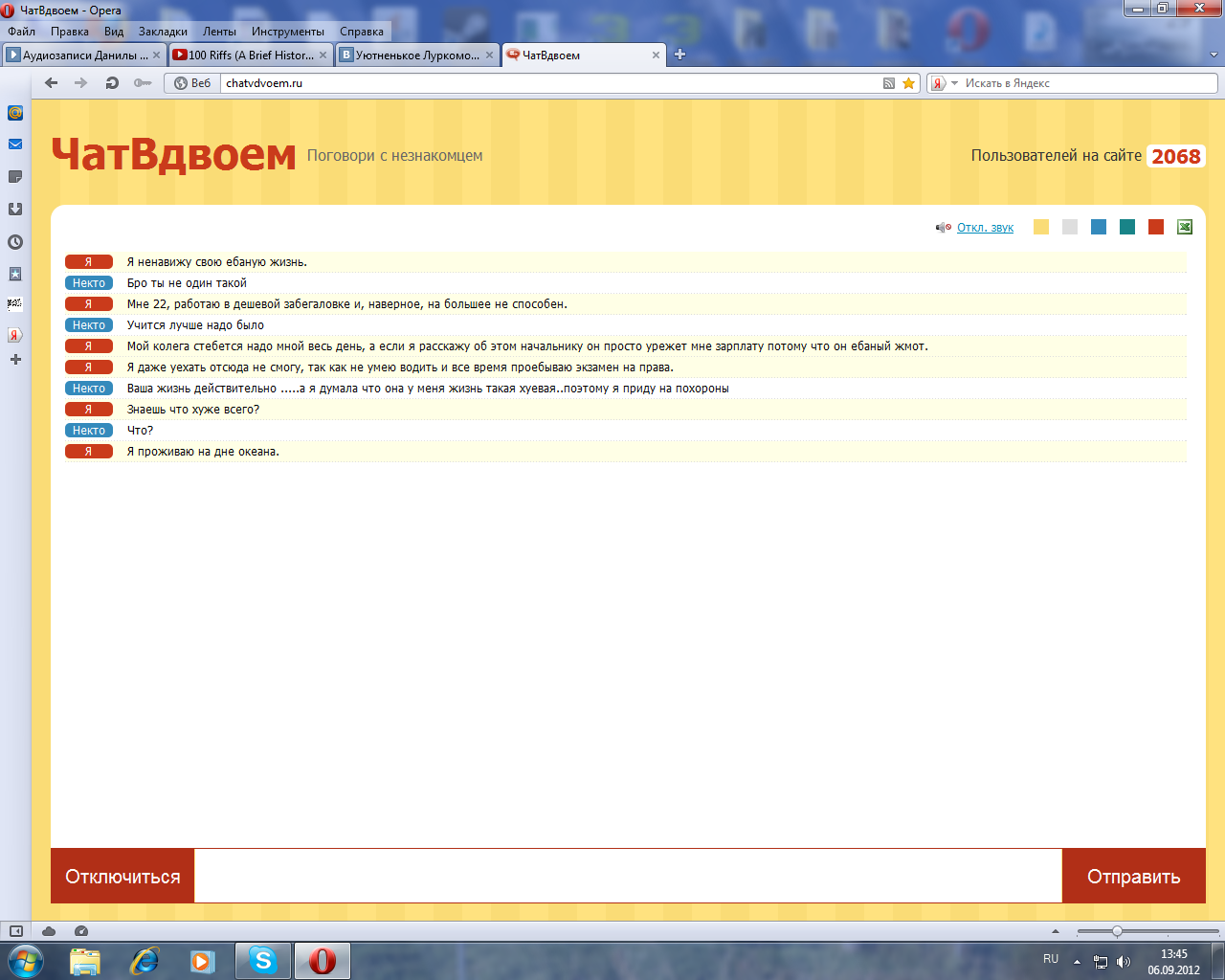
Task: Open the Downloads sidebar panel
Action: coord(15,209)
